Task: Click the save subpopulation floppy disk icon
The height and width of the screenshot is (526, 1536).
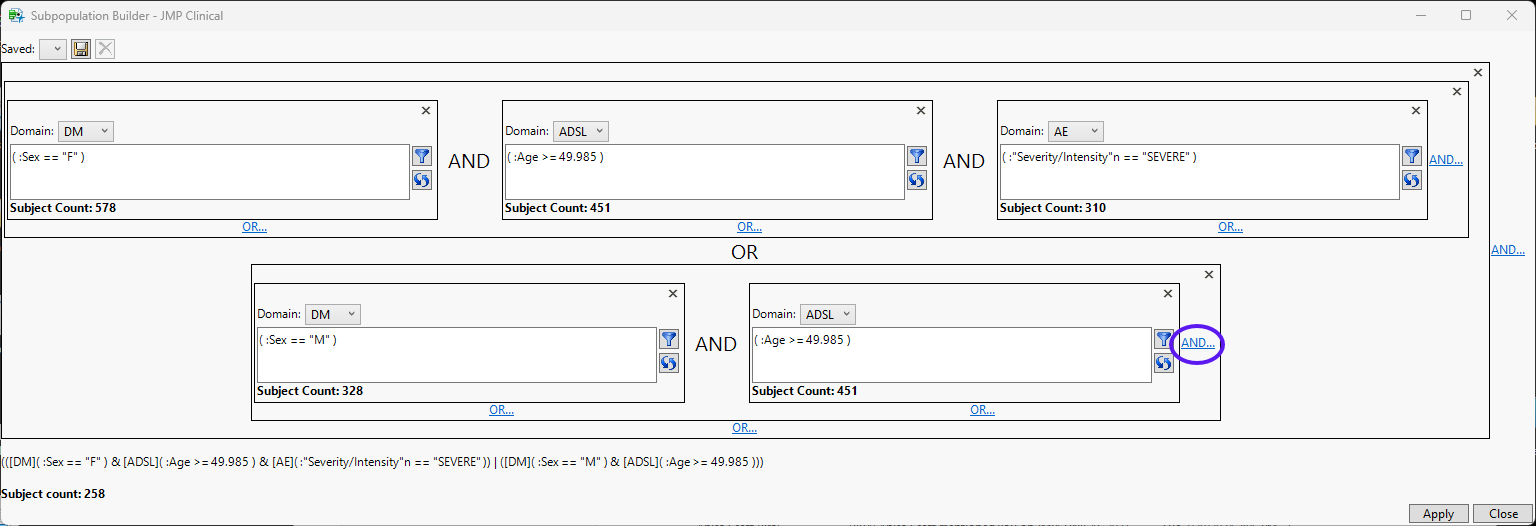Action: tap(81, 49)
